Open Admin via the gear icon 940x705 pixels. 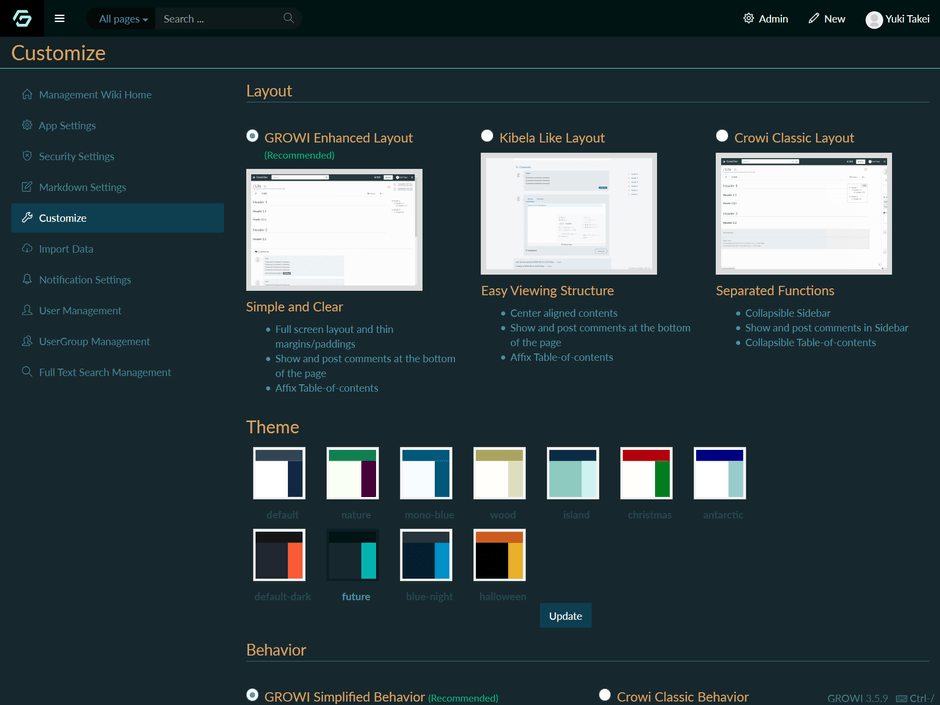click(x=749, y=18)
